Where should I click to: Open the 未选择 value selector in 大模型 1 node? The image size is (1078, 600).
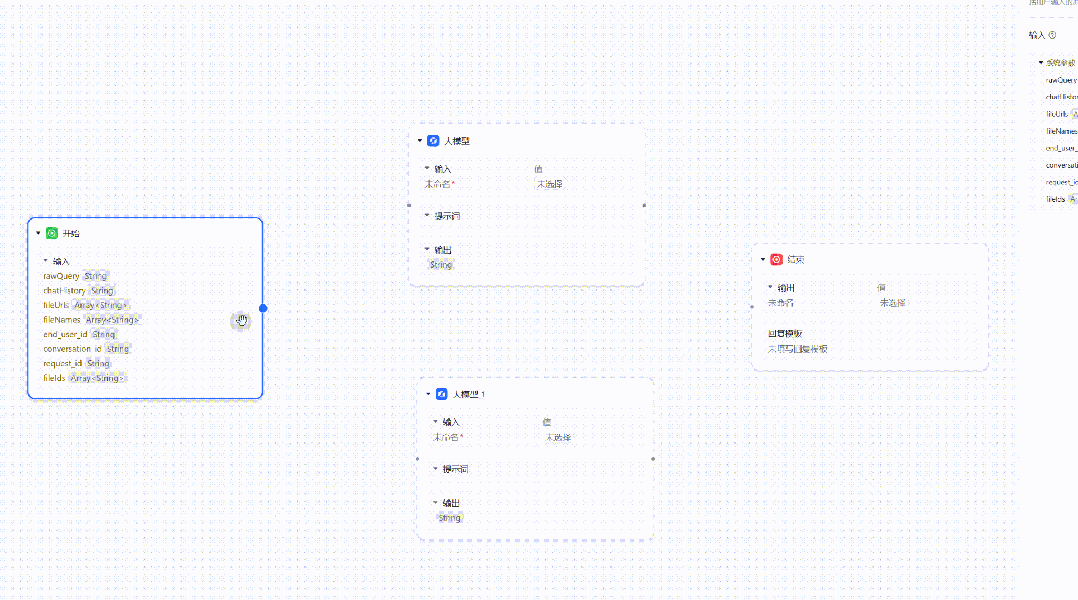558,437
